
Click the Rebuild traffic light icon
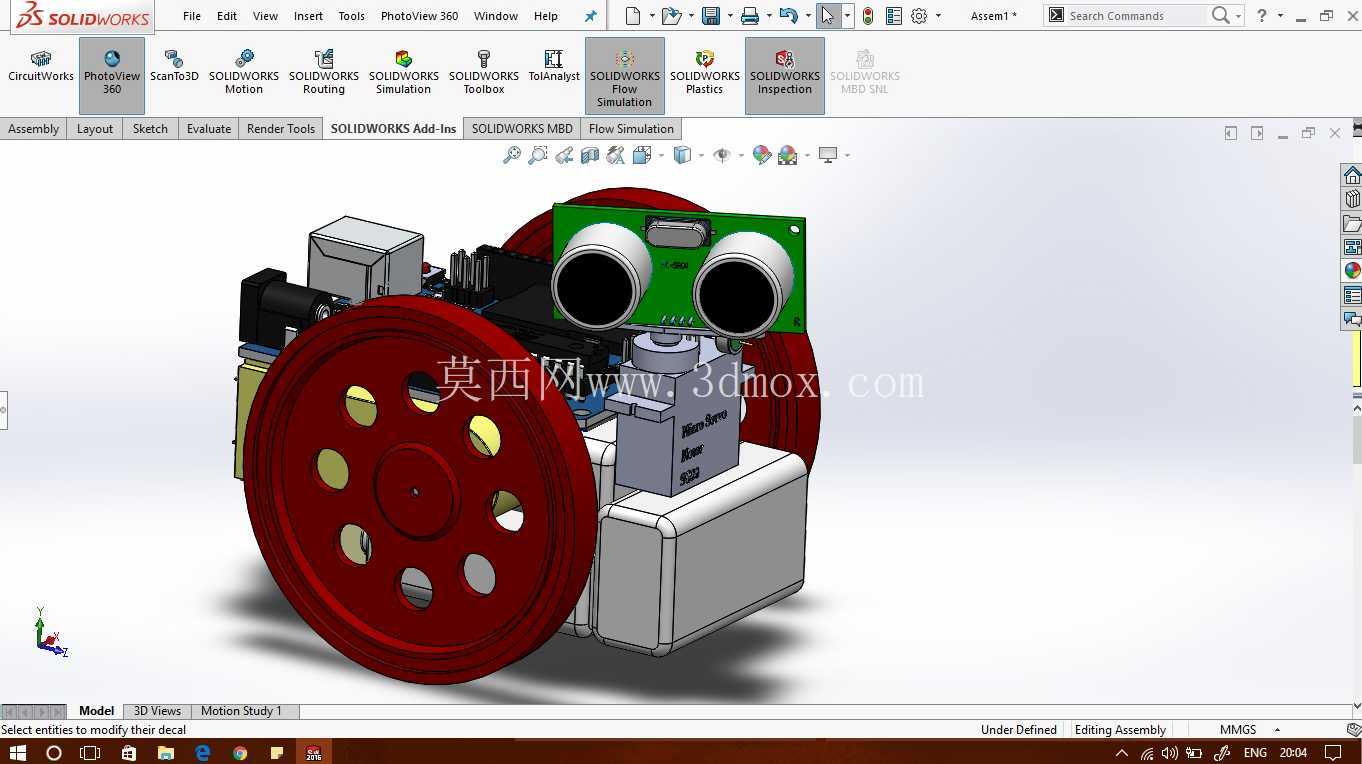868,15
